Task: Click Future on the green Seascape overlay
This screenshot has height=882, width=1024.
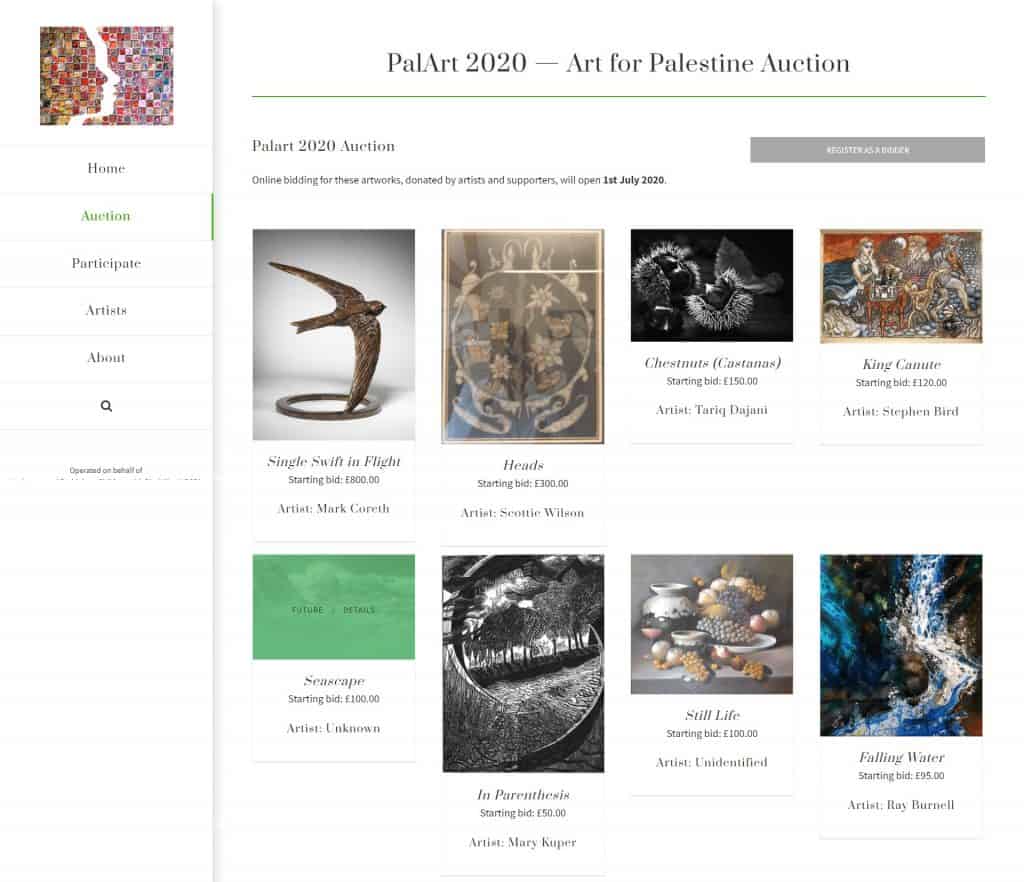Action: (308, 610)
